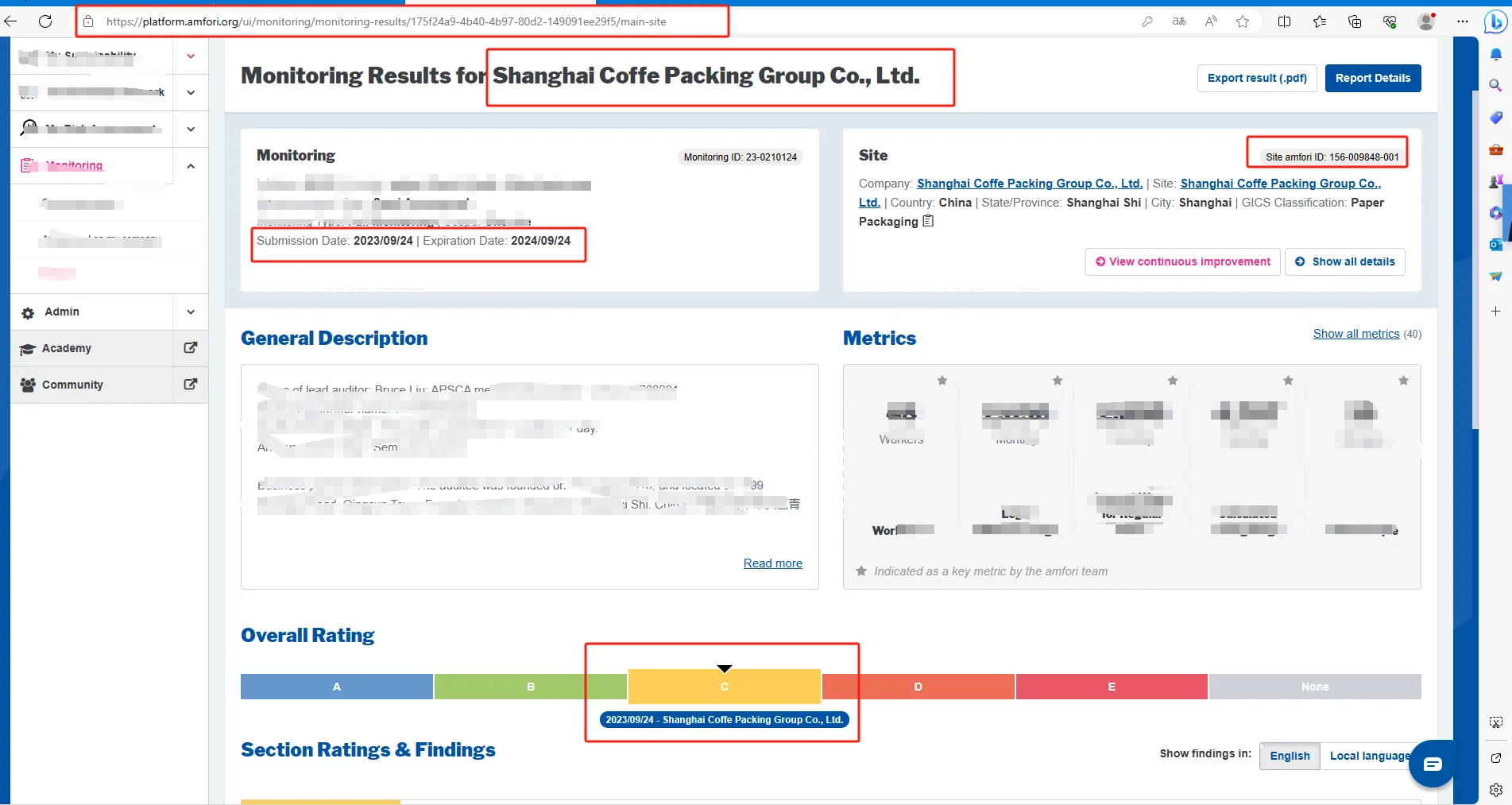
Task: Toggle second metric card star
Action: tap(1058, 381)
